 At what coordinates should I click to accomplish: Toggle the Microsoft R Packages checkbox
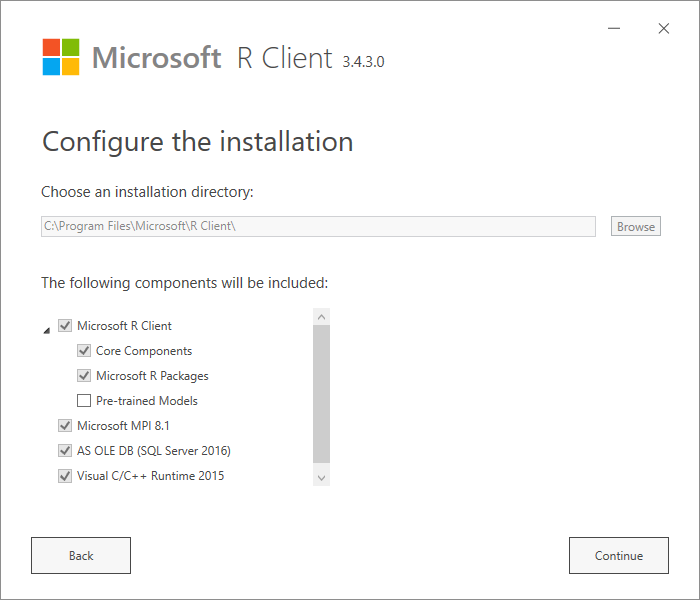85,376
